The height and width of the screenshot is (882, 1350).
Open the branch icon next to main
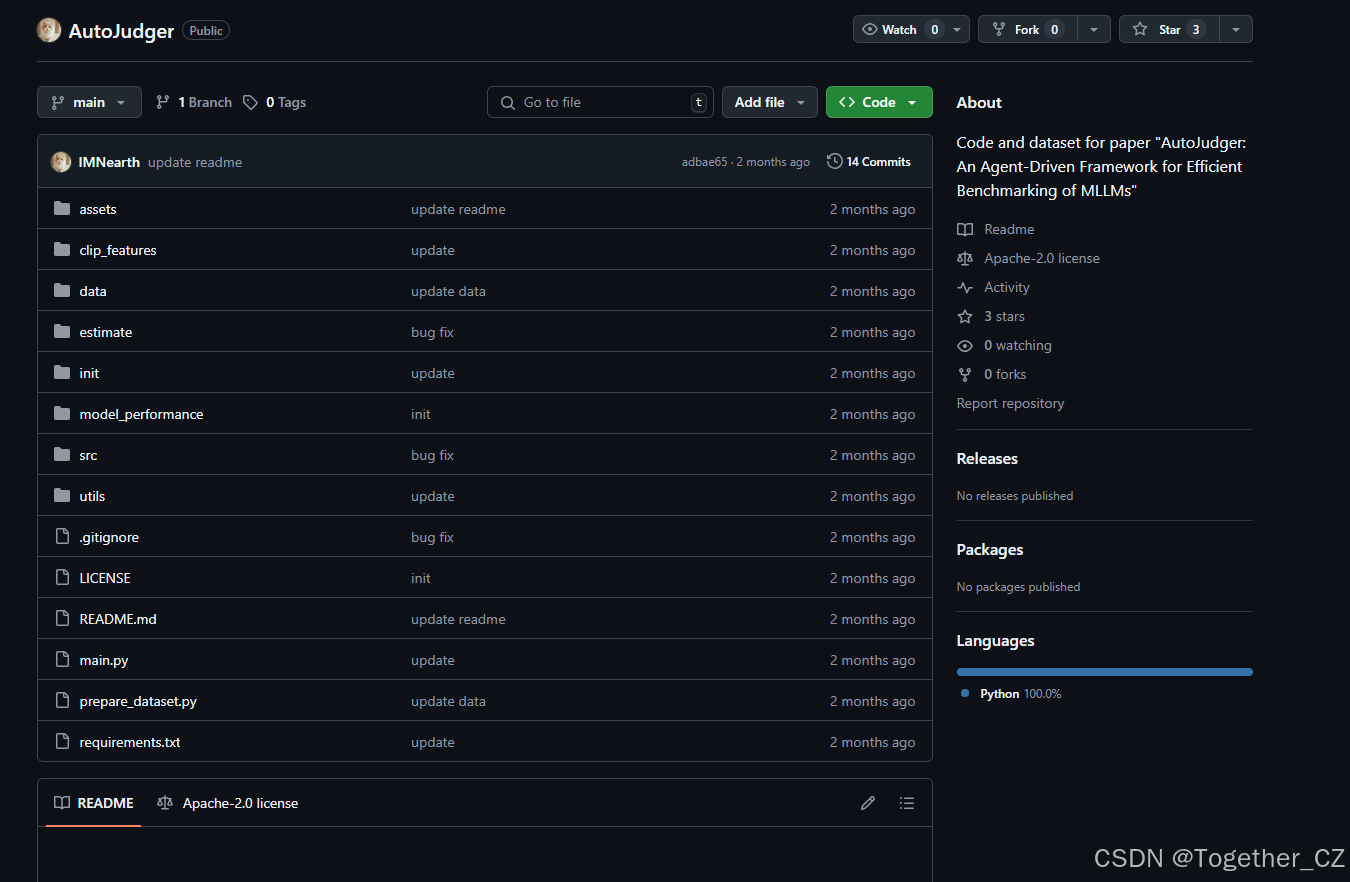[x=58, y=102]
